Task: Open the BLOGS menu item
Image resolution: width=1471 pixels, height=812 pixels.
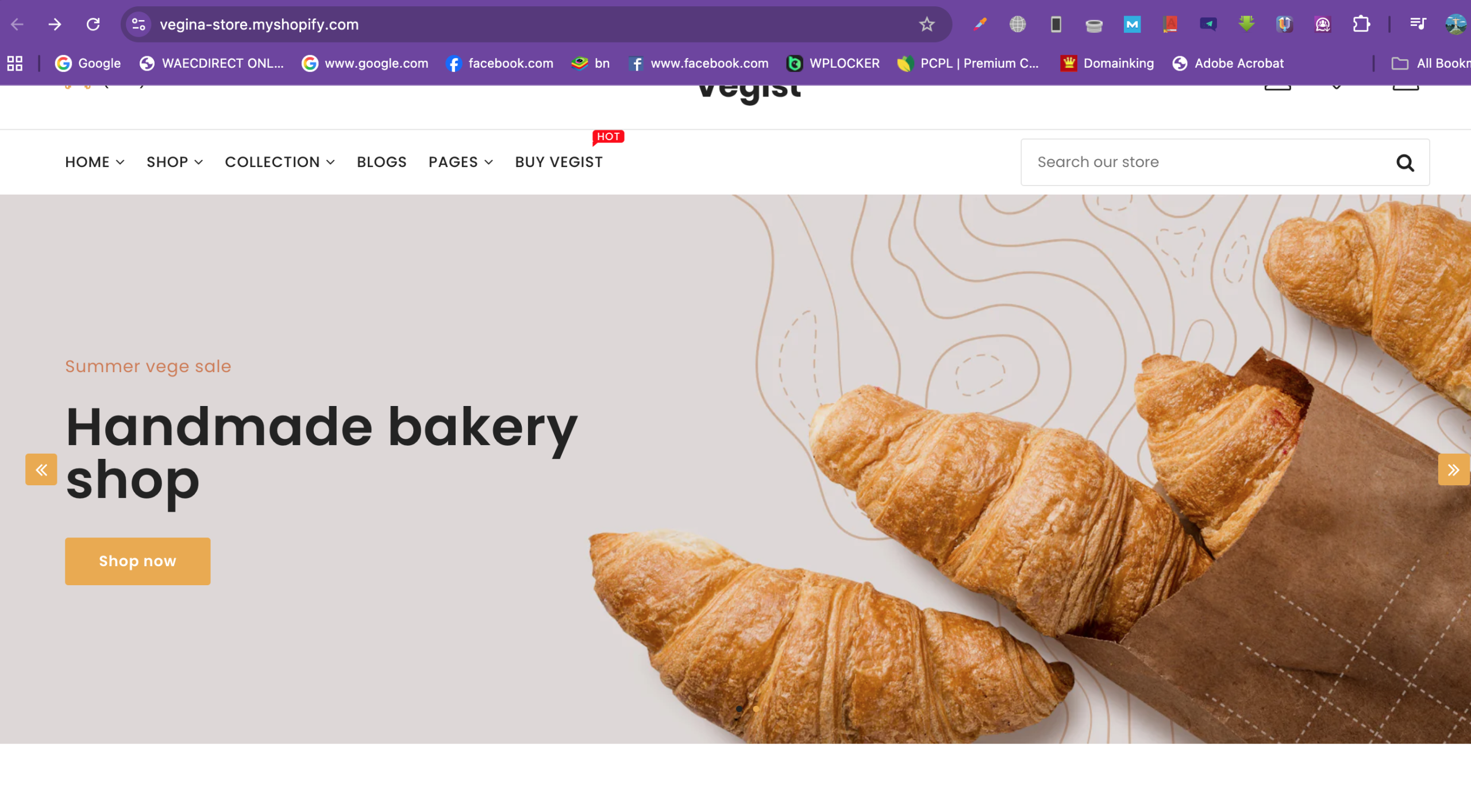Action: tap(382, 162)
